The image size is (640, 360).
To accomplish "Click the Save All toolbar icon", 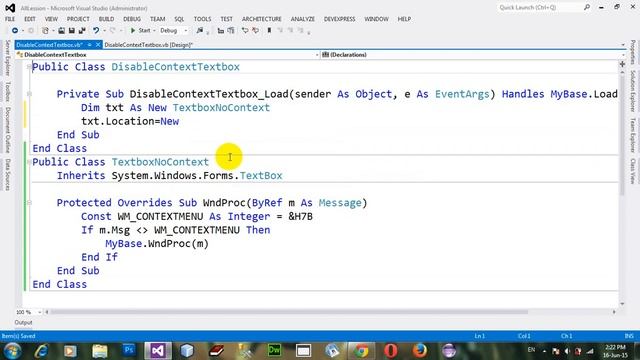I will pos(82,31).
